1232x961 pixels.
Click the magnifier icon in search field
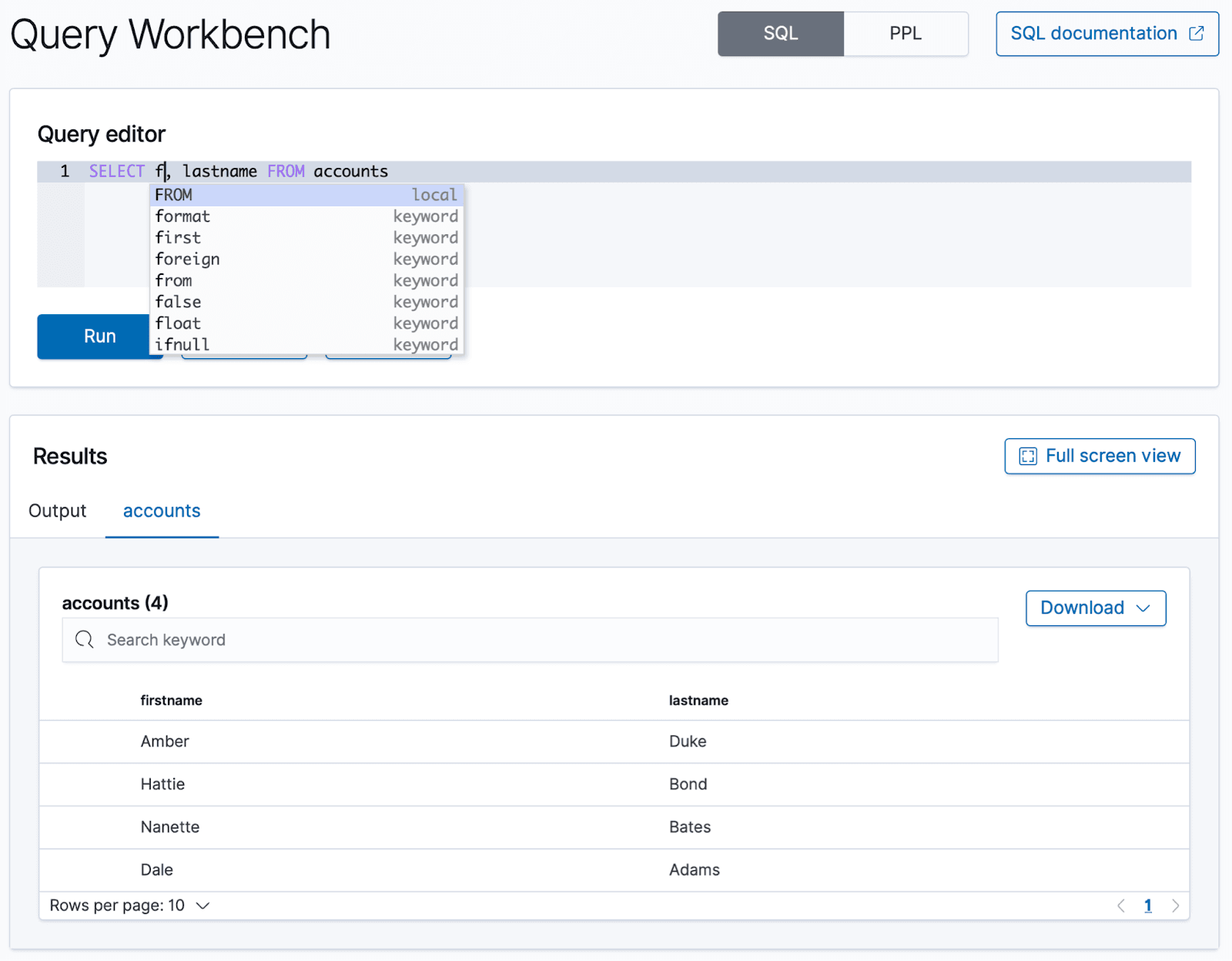[x=85, y=640]
